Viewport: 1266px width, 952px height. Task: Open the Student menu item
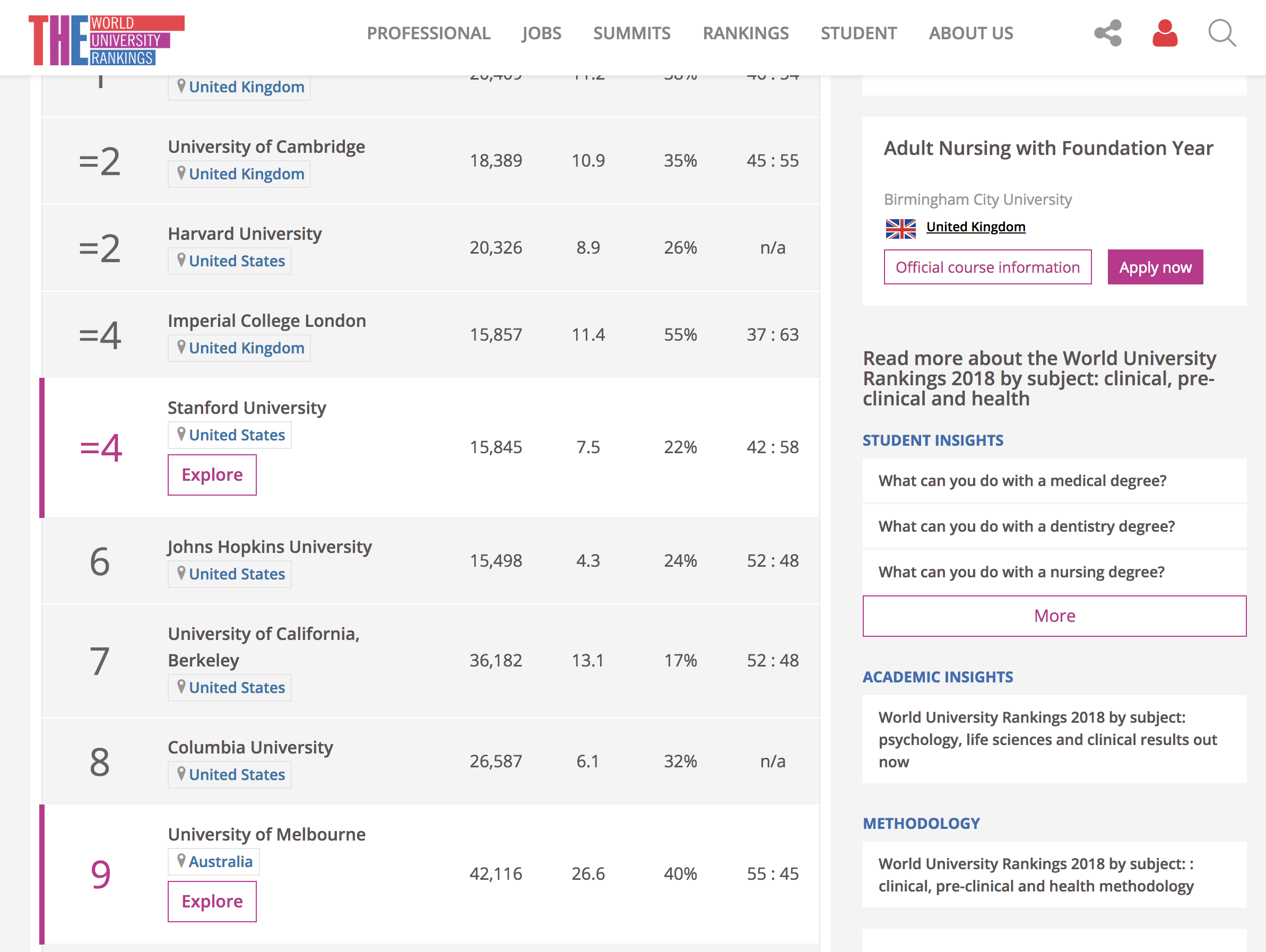[x=858, y=33]
